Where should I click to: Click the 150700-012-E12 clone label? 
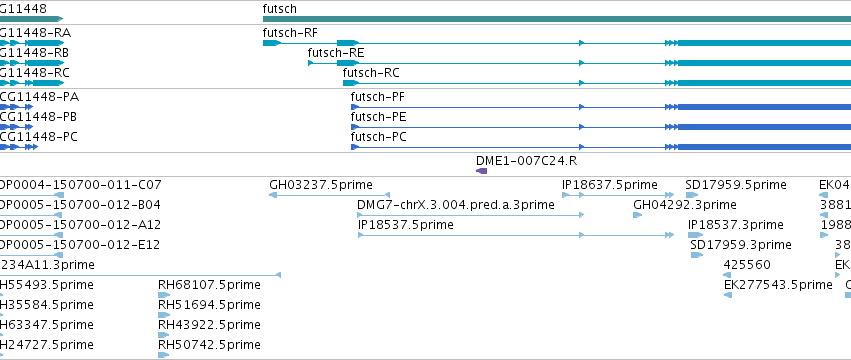(x=80, y=245)
